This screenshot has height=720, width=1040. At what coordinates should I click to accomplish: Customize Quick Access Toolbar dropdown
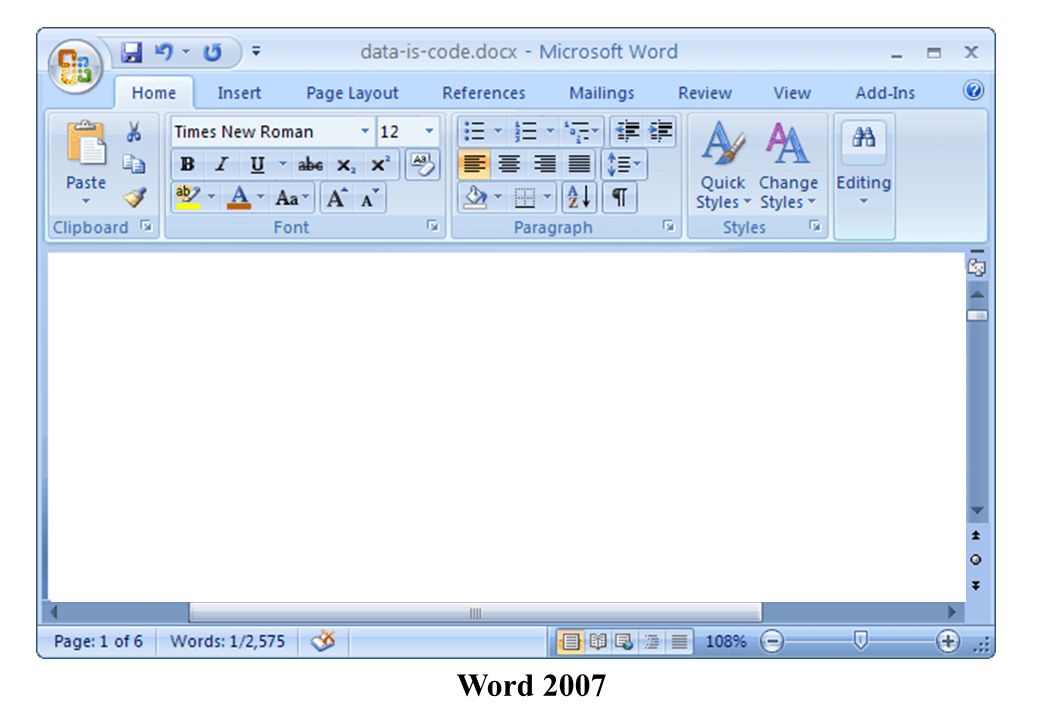256,51
